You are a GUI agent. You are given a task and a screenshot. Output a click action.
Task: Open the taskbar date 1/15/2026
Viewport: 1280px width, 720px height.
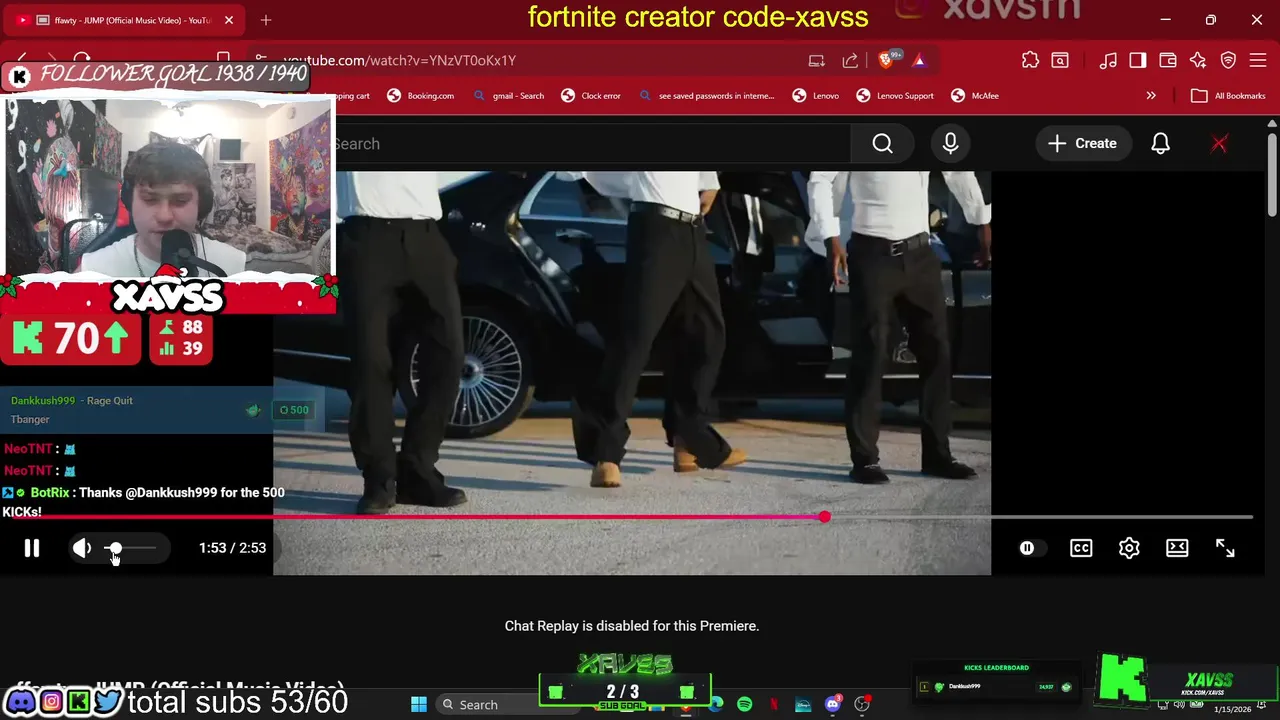click(1232, 709)
